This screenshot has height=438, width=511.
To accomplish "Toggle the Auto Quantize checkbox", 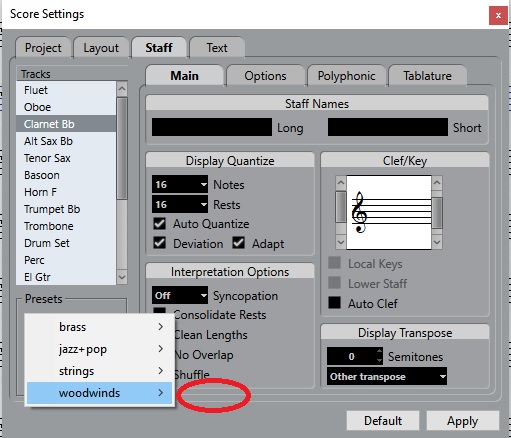I will [x=159, y=223].
